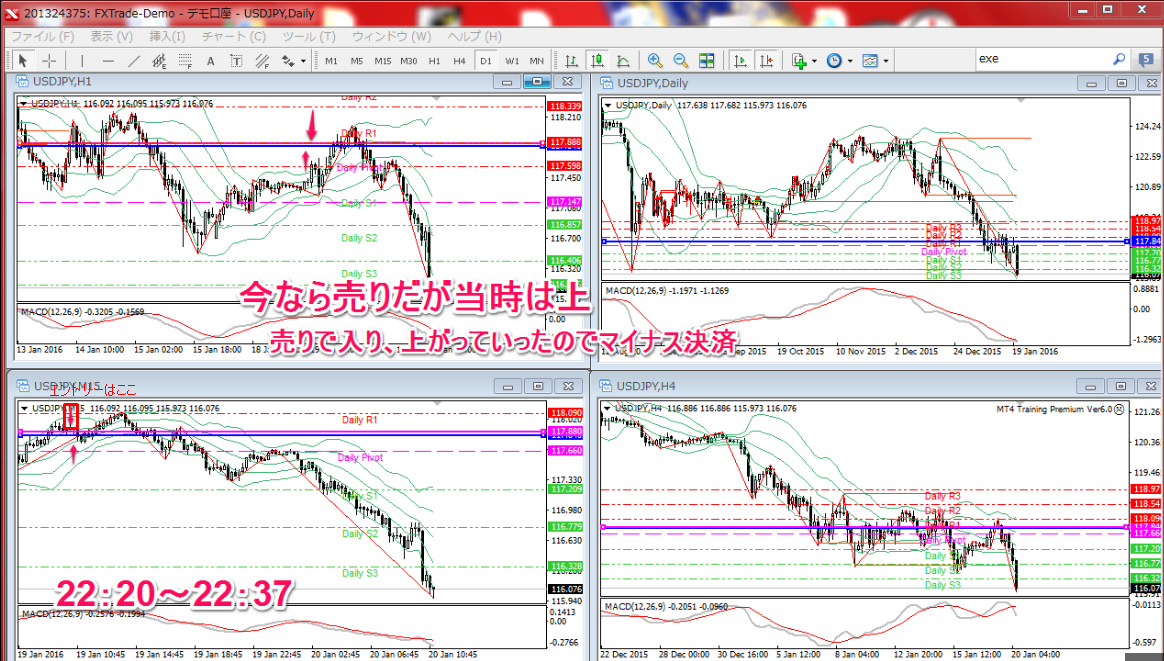This screenshot has width=1164, height=661.
Task: Choose the Fibonacci retracement tool
Action: click(185, 60)
